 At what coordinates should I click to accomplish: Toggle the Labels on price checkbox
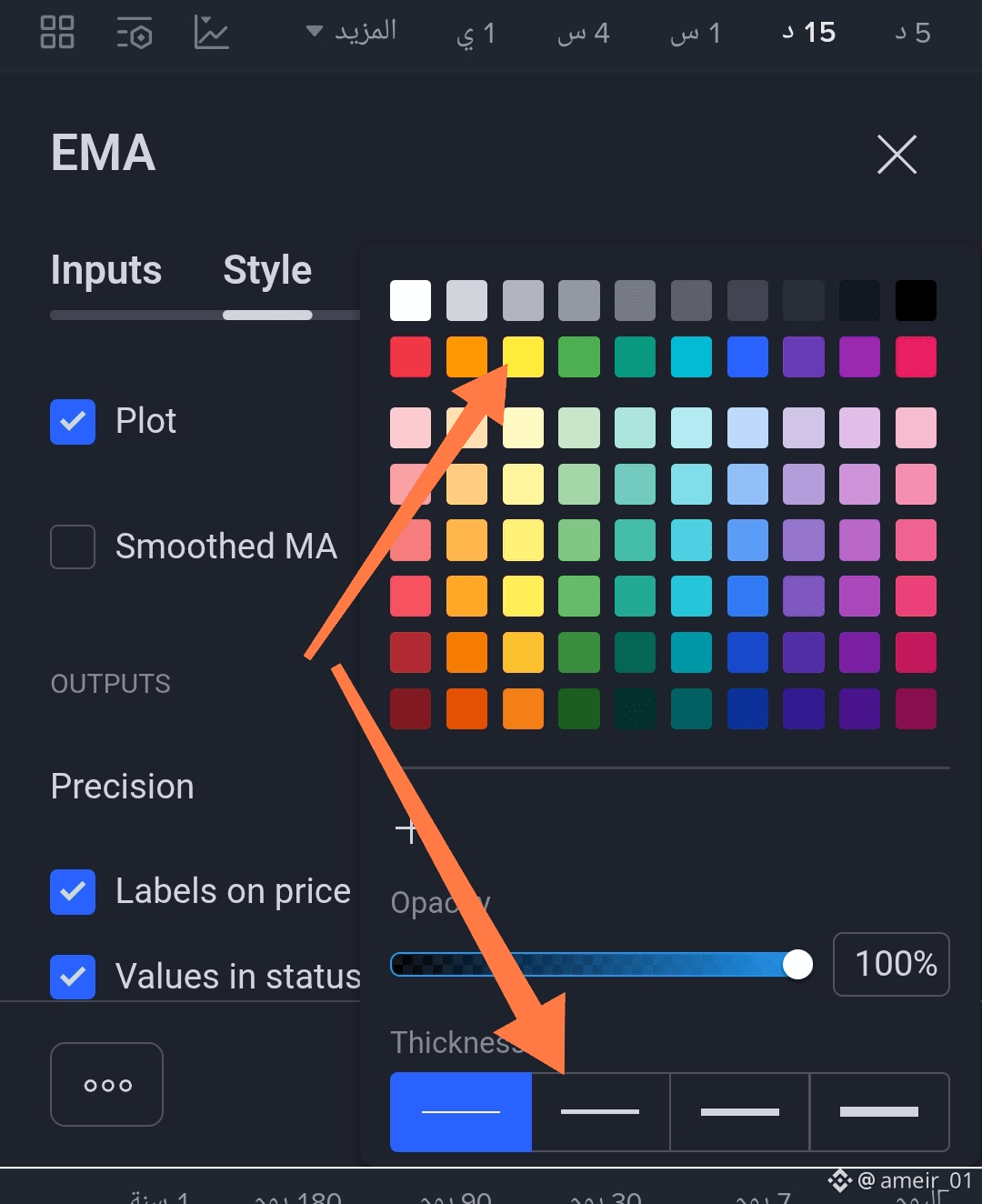(73, 892)
